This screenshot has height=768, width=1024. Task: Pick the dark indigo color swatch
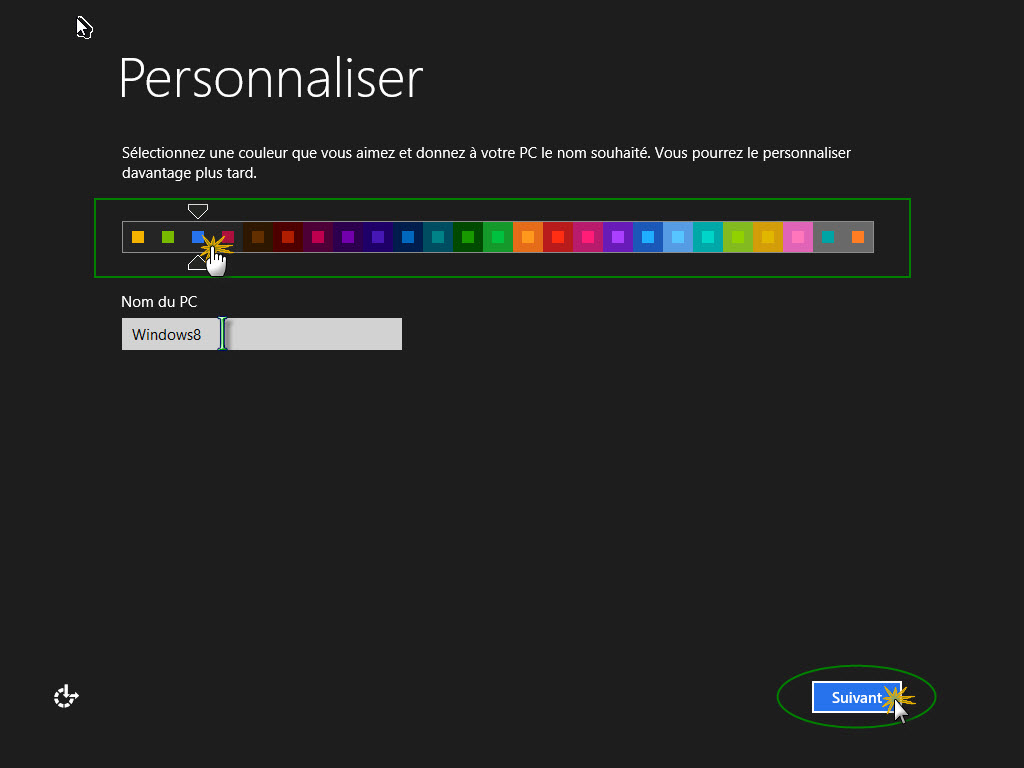378,237
